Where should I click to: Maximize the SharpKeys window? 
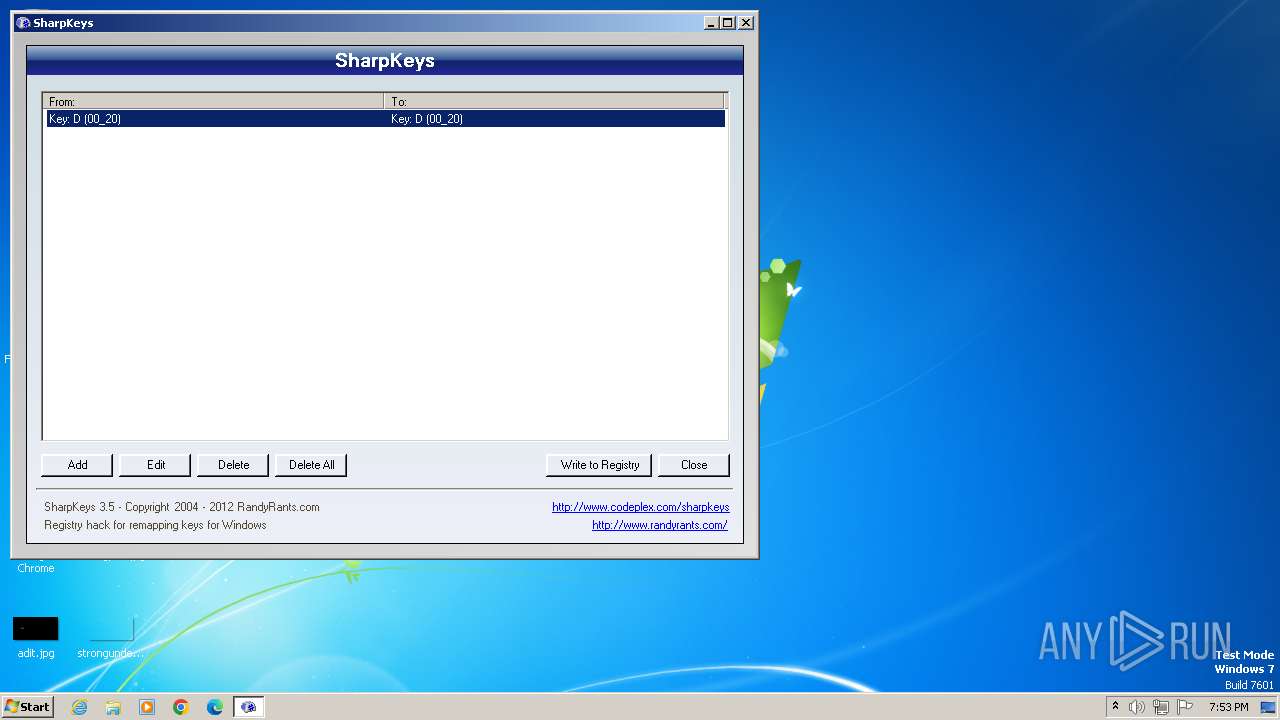pyautogui.click(x=728, y=22)
